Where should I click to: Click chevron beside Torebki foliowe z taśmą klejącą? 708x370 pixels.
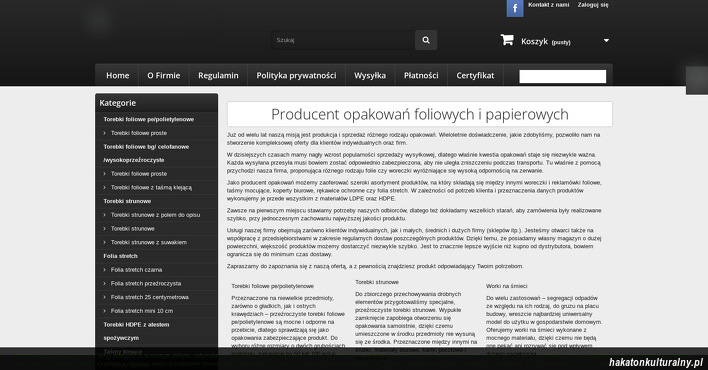coord(105,187)
